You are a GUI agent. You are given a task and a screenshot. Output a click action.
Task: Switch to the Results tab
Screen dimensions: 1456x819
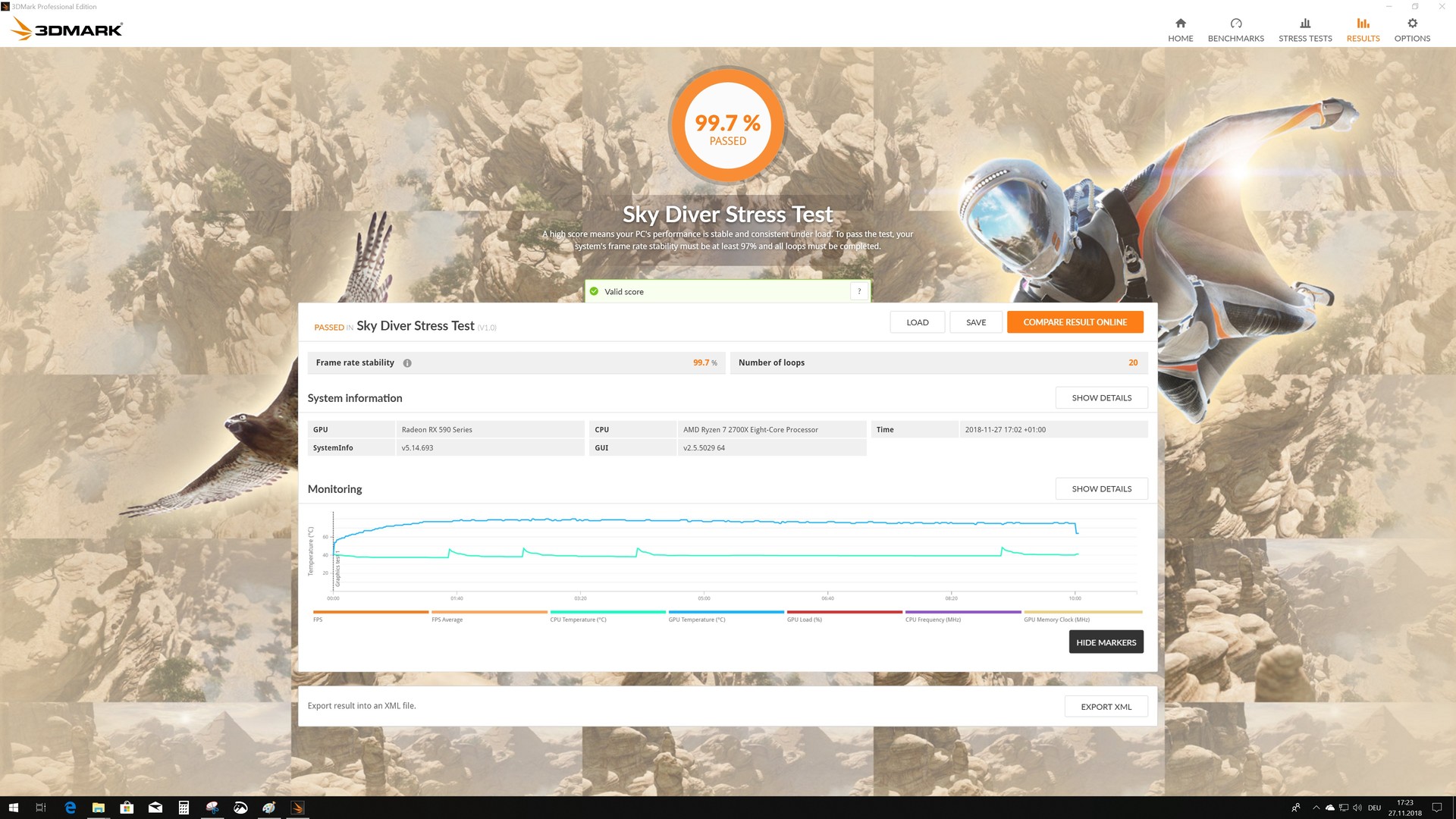tap(1362, 30)
